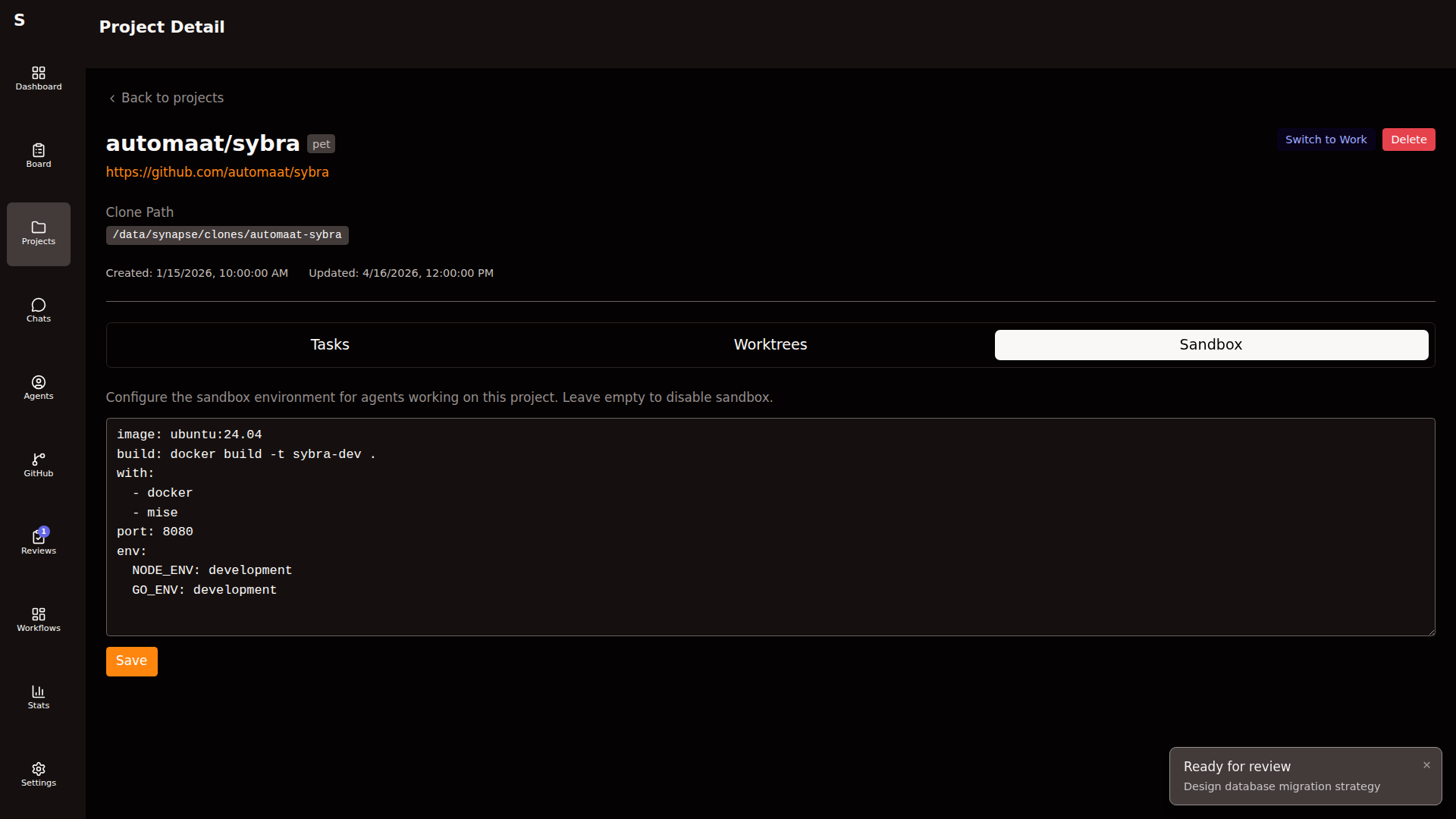Viewport: 1456px width, 819px height.
Task: Open the GitHub sidebar icon
Action: (x=39, y=465)
